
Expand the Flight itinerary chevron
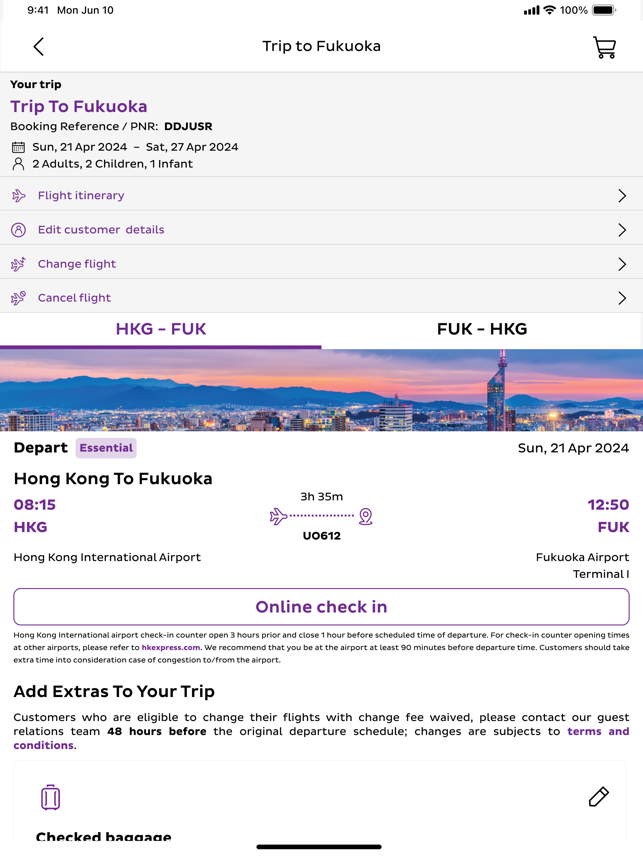coord(622,196)
